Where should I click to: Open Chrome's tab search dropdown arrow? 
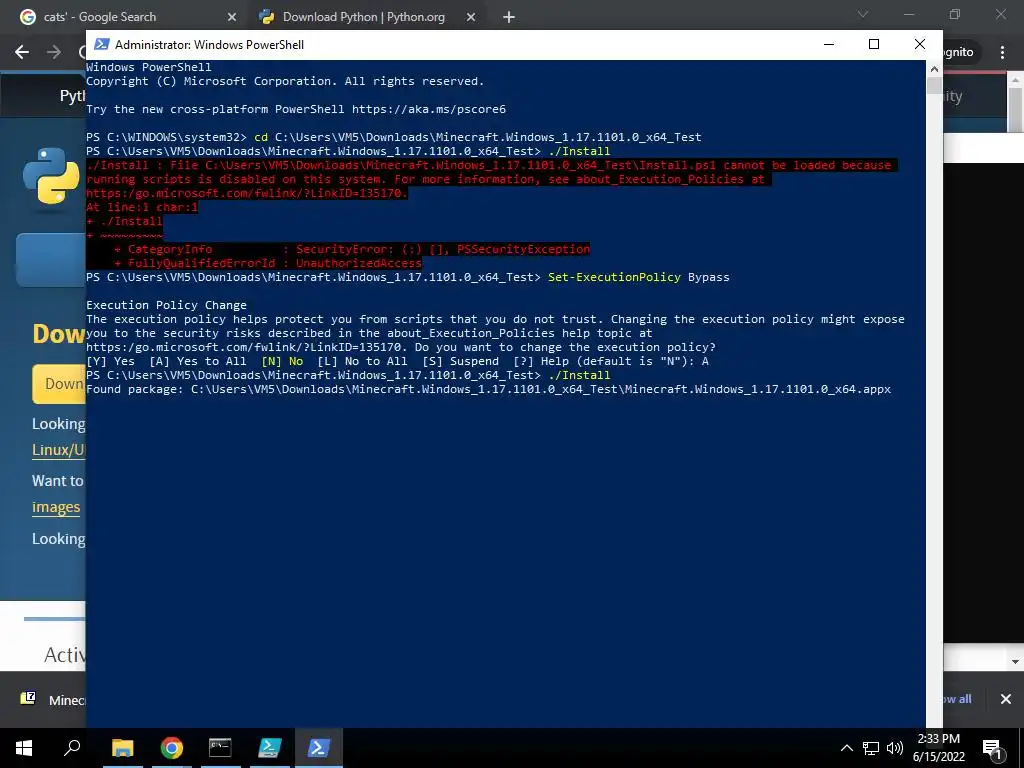pyautogui.click(x=863, y=14)
